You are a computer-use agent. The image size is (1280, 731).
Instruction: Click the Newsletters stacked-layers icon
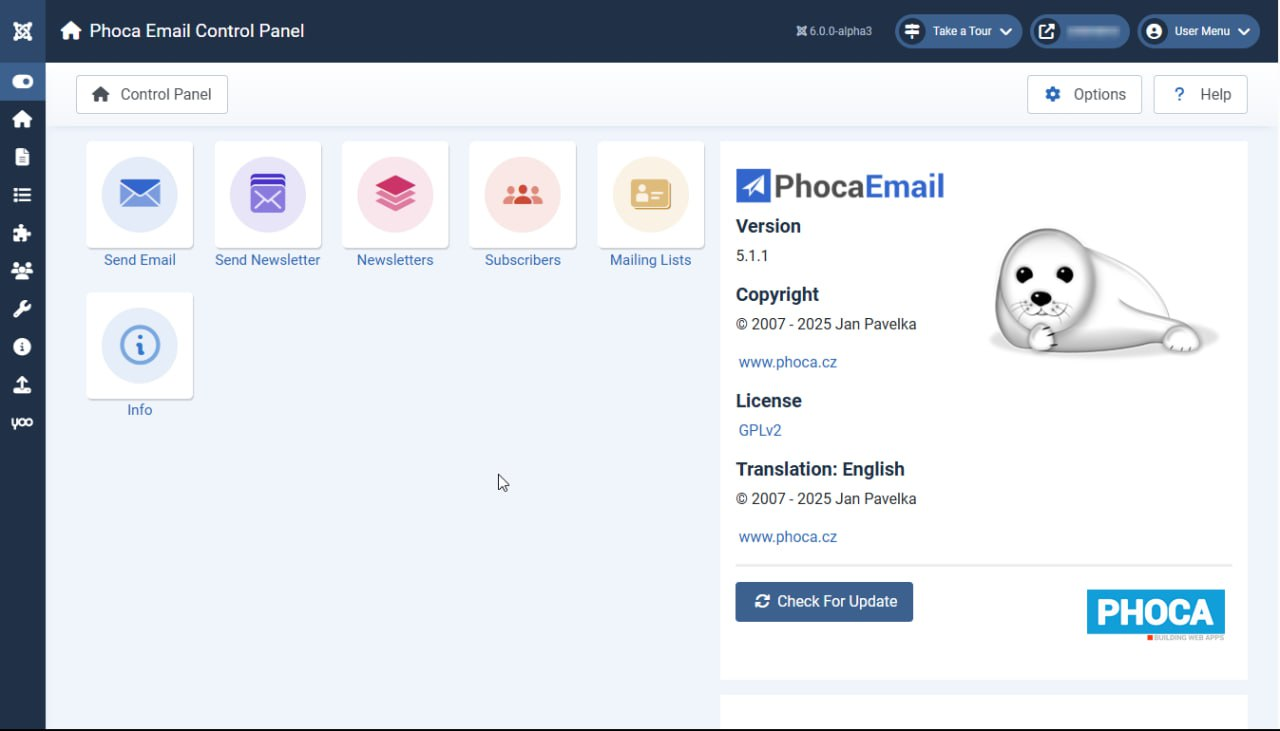click(395, 194)
